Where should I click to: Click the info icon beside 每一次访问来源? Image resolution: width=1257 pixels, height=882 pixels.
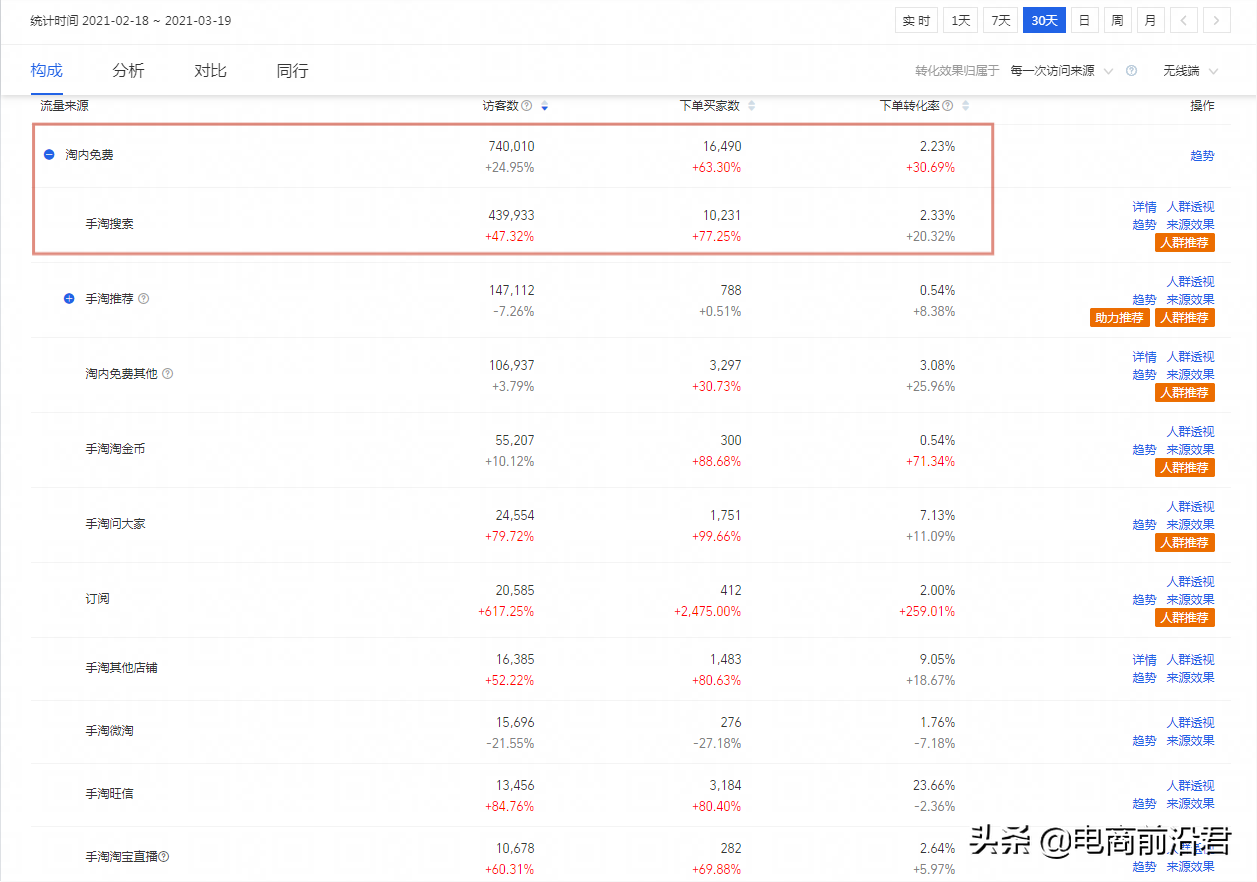[1131, 70]
